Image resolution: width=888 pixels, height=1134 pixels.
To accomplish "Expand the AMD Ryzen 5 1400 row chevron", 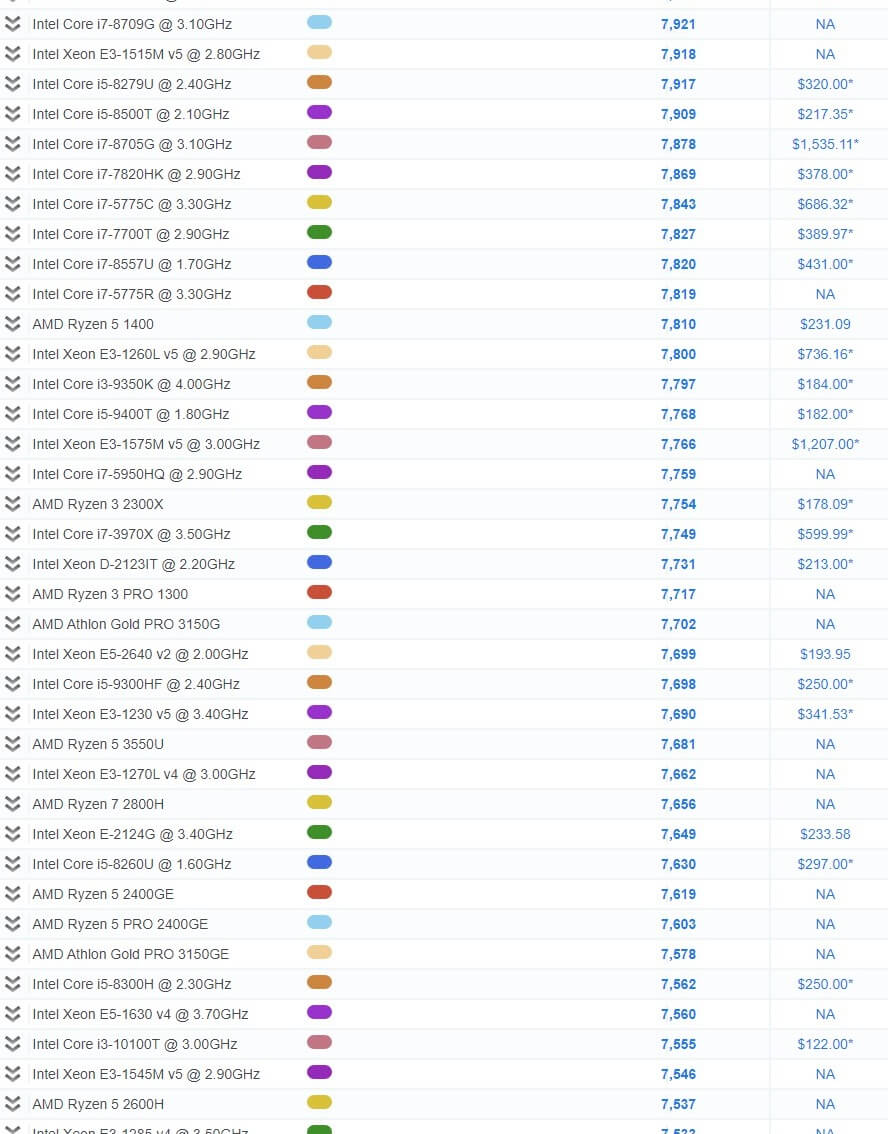I will [x=12, y=324].
